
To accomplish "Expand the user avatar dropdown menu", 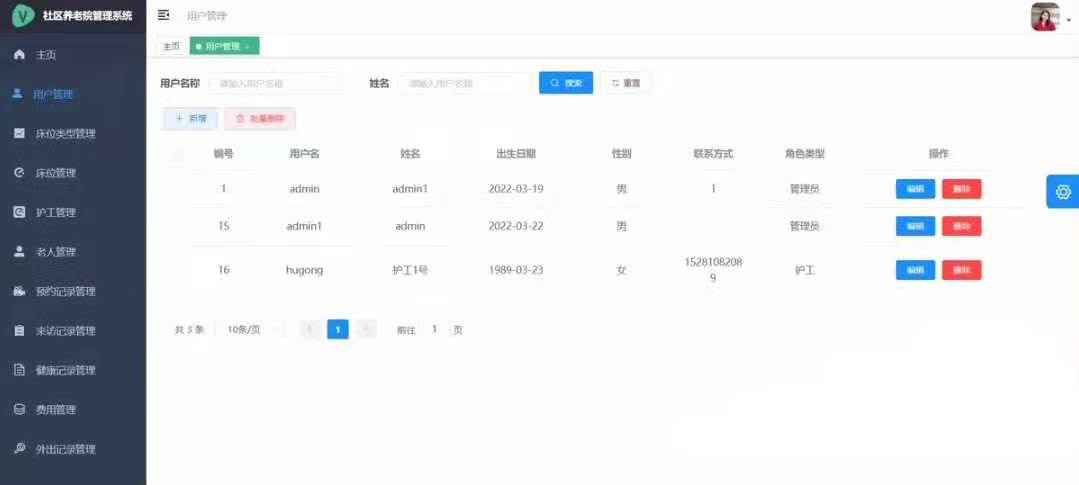I will pos(1049,17).
